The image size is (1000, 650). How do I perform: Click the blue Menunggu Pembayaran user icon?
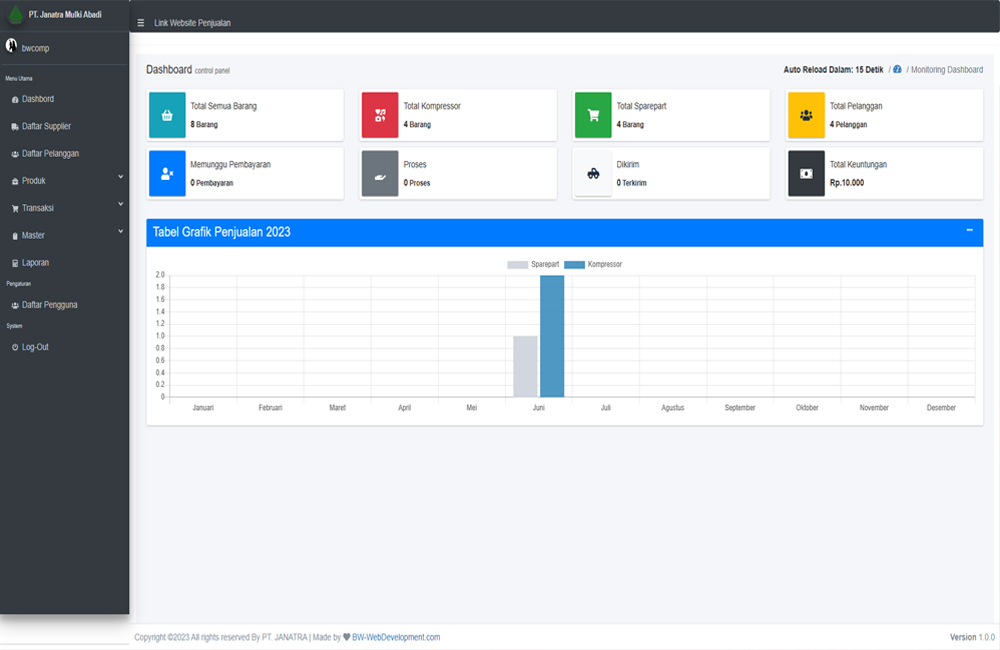167,174
